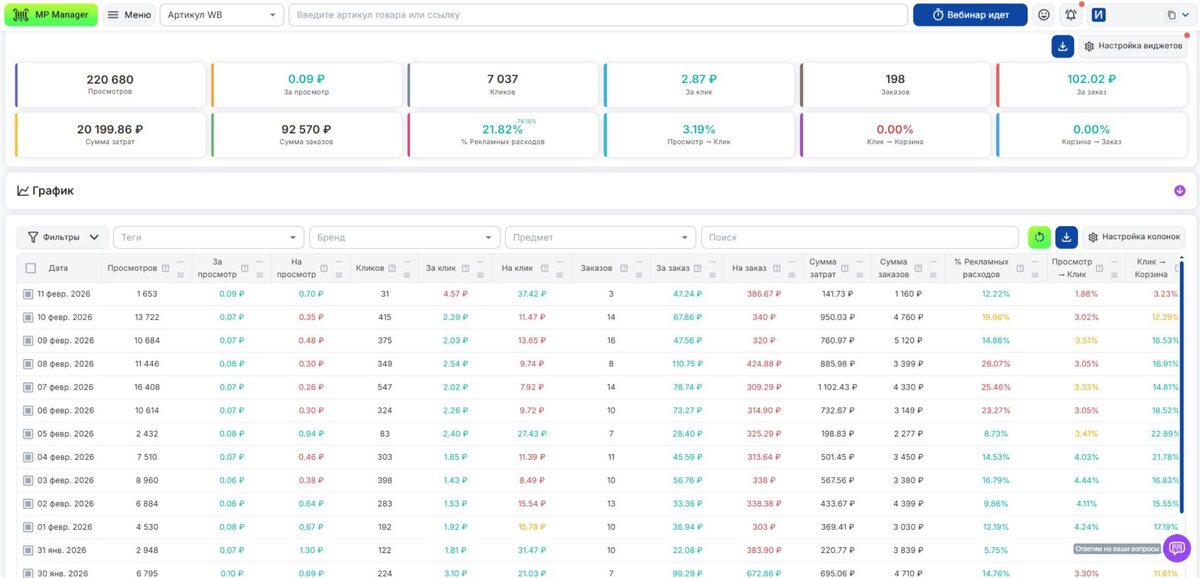The image size is (1200, 578).
Task: Click the smiley face feedback icon
Action: (x=1044, y=15)
